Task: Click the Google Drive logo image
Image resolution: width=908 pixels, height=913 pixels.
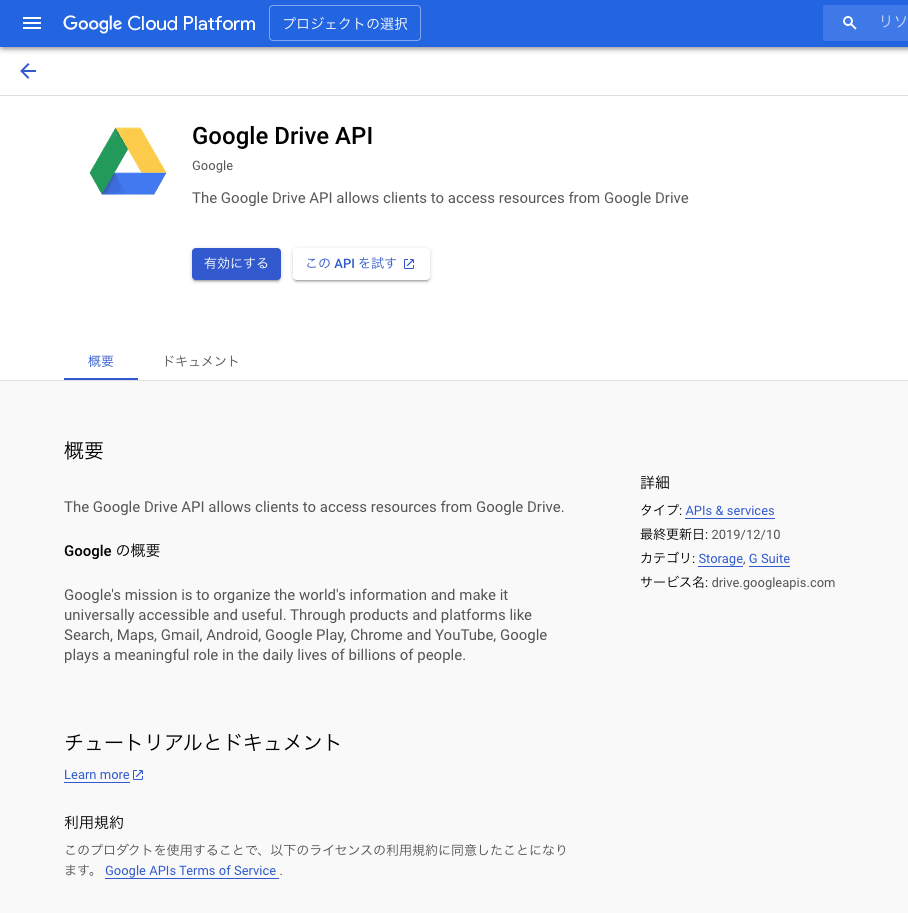Action: [x=128, y=161]
